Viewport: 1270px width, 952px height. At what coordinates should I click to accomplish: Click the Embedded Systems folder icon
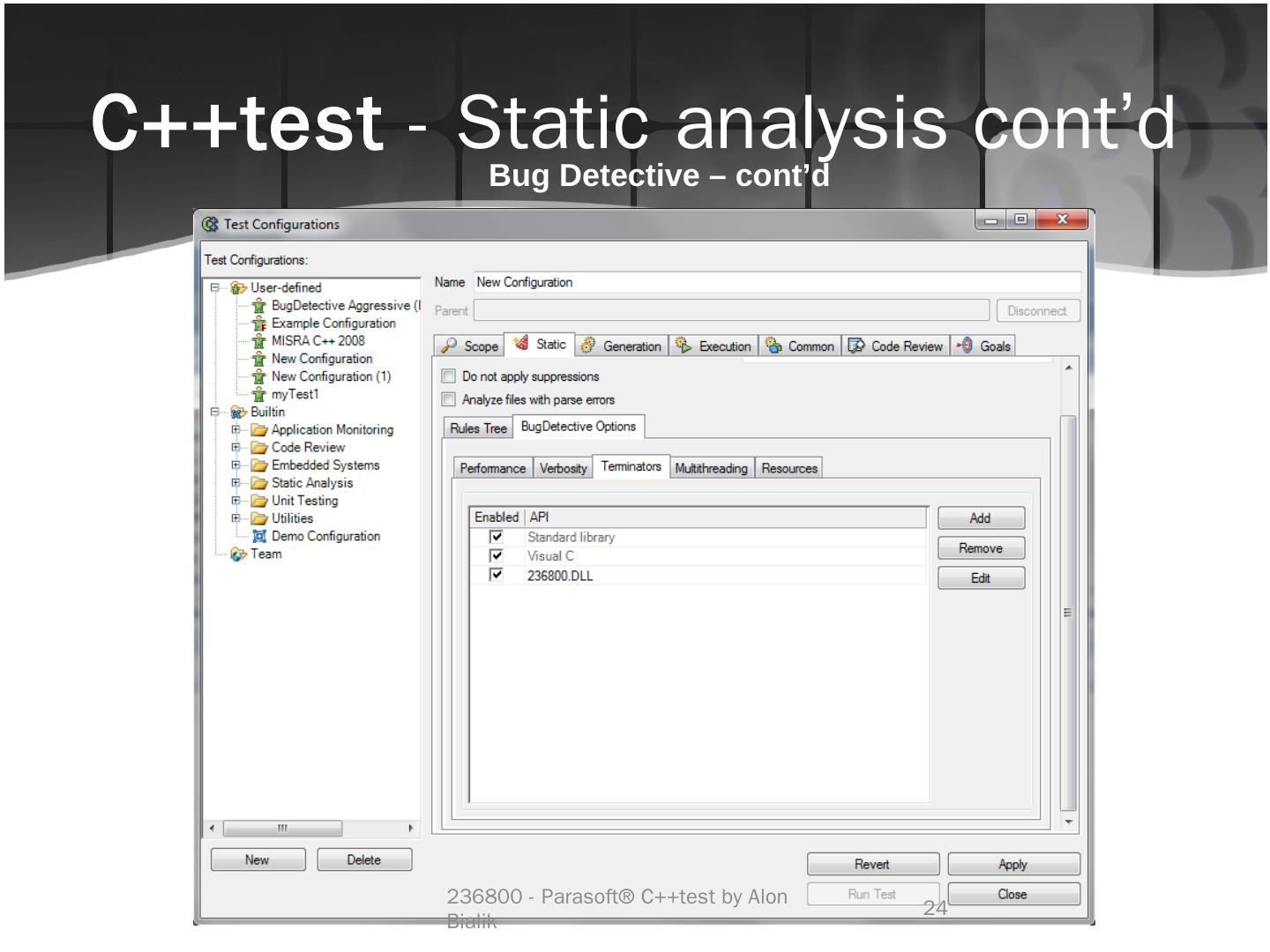[x=259, y=465]
